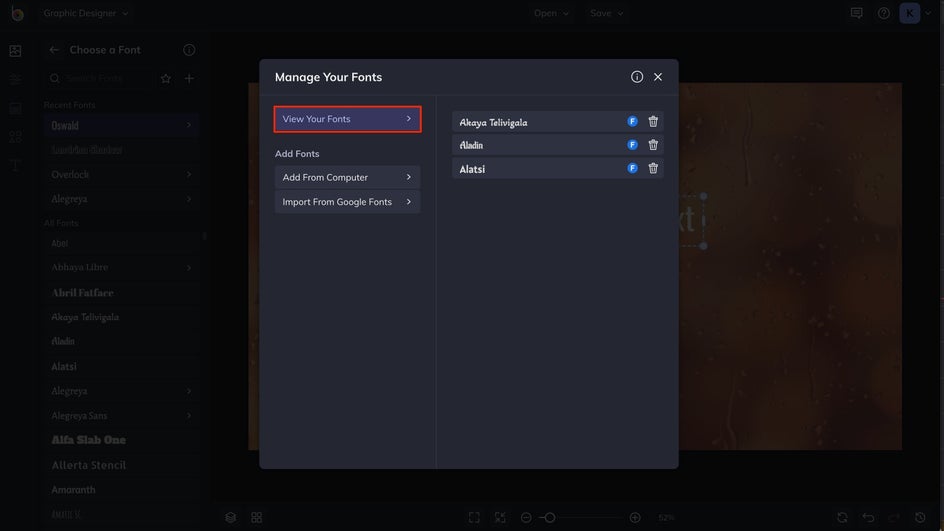Select View Your Fonts
This screenshot has width=944, height=531.
347,119
